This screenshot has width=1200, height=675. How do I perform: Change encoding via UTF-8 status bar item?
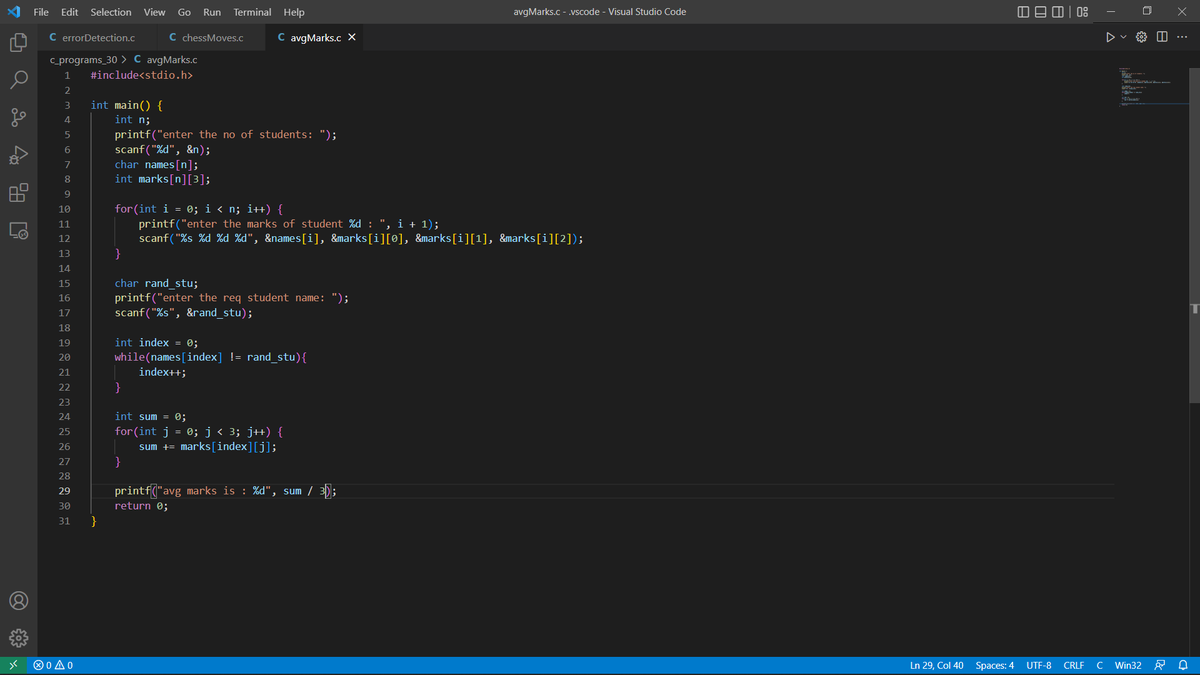pyautogui.click(x=1038, y=664)
